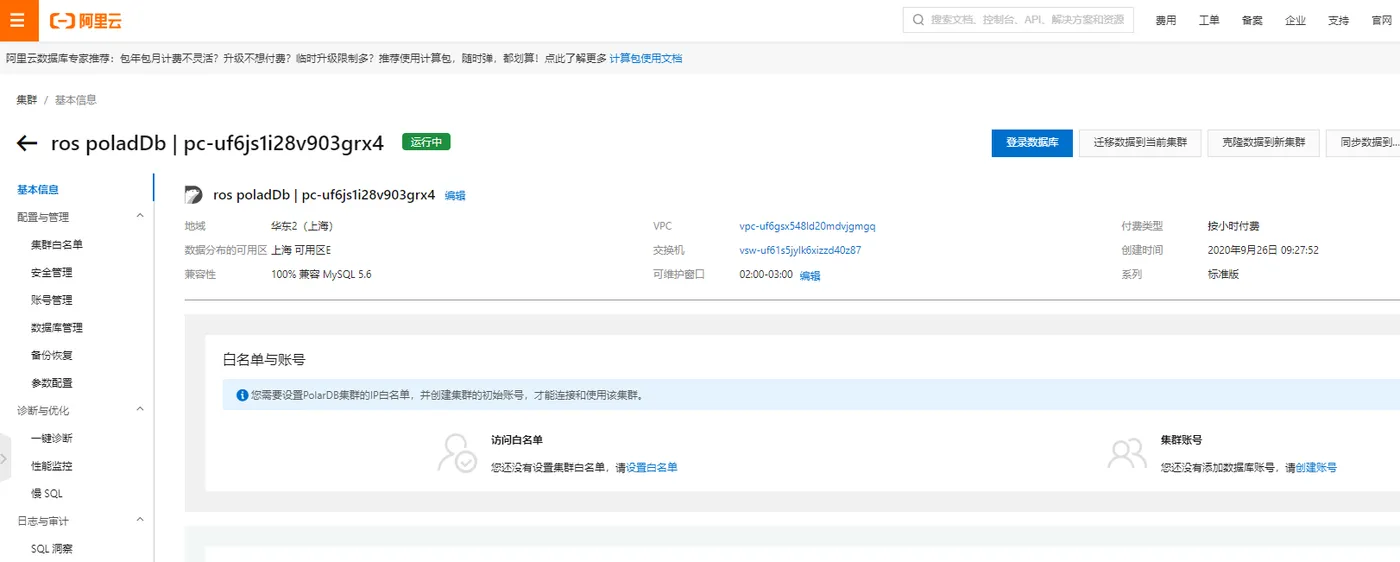Viewport: 1400px width, 562px height.
Task: Open the 企业 top menu
Action: click(x=1295, y=21)
